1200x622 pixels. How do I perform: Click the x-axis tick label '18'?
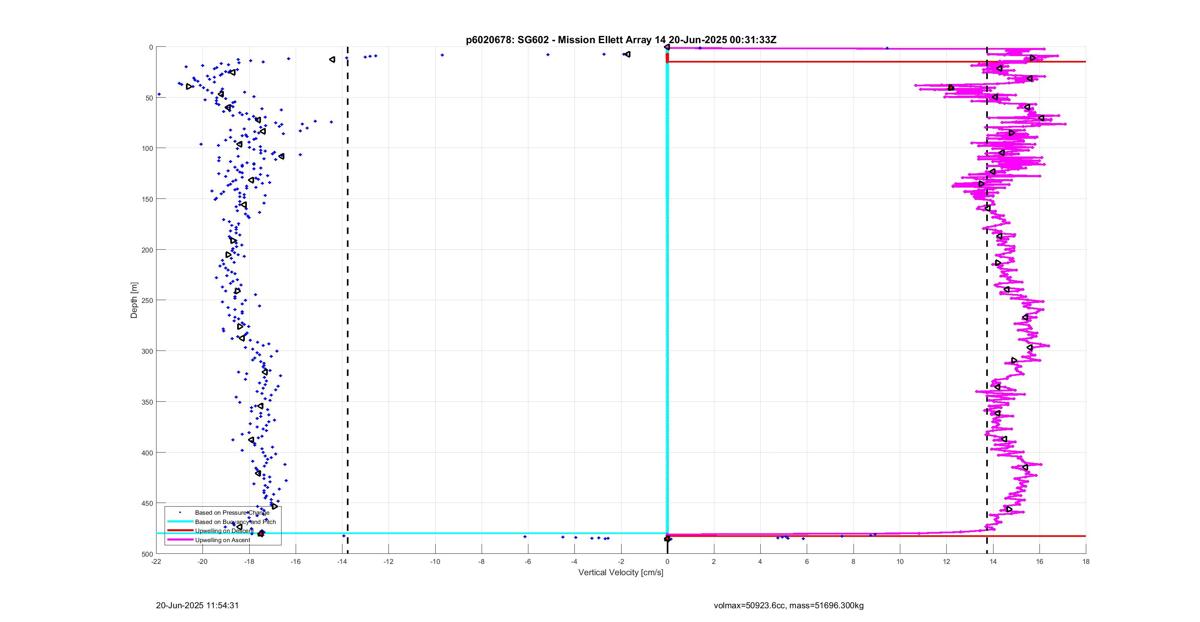[1086, 562]
